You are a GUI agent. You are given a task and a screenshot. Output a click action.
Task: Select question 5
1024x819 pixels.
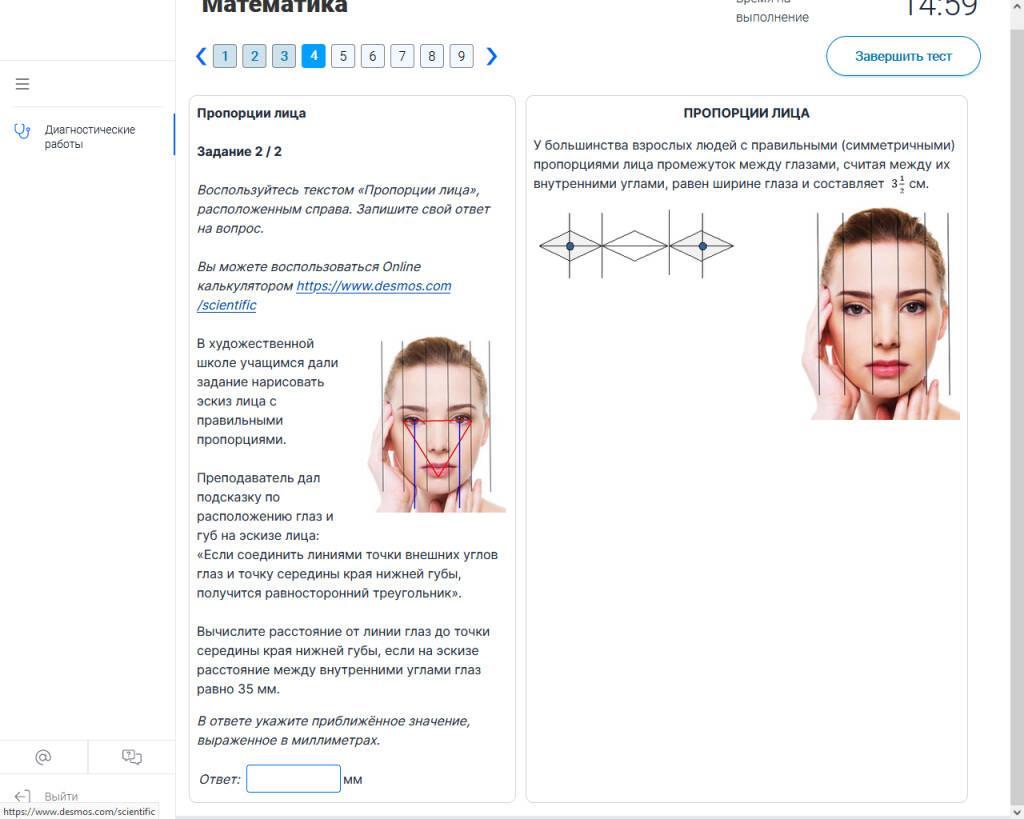click(x=343, y=56)
